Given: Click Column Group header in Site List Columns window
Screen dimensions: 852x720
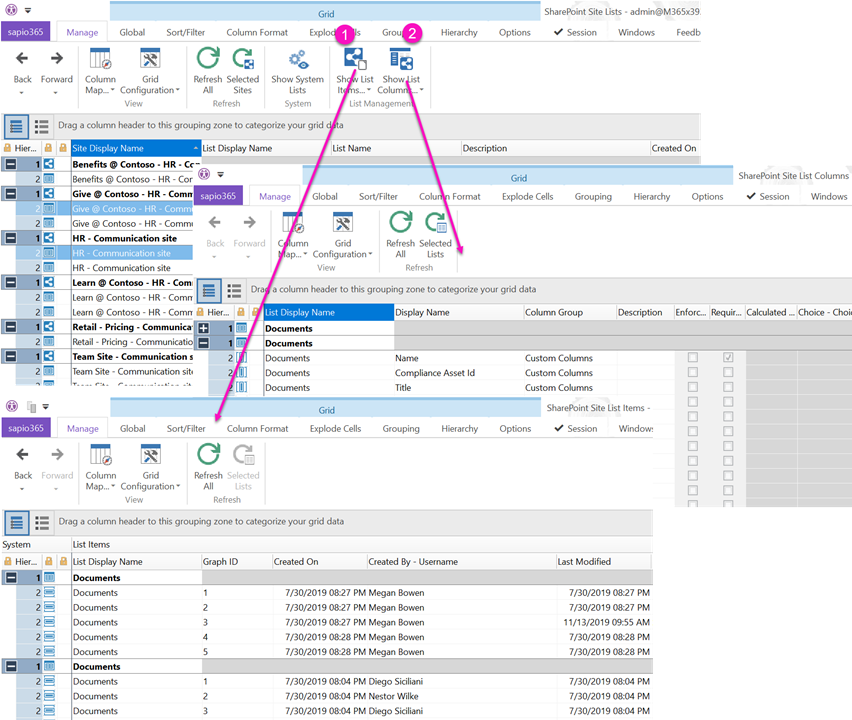Looking at the screenshot, I should [570, 312].
